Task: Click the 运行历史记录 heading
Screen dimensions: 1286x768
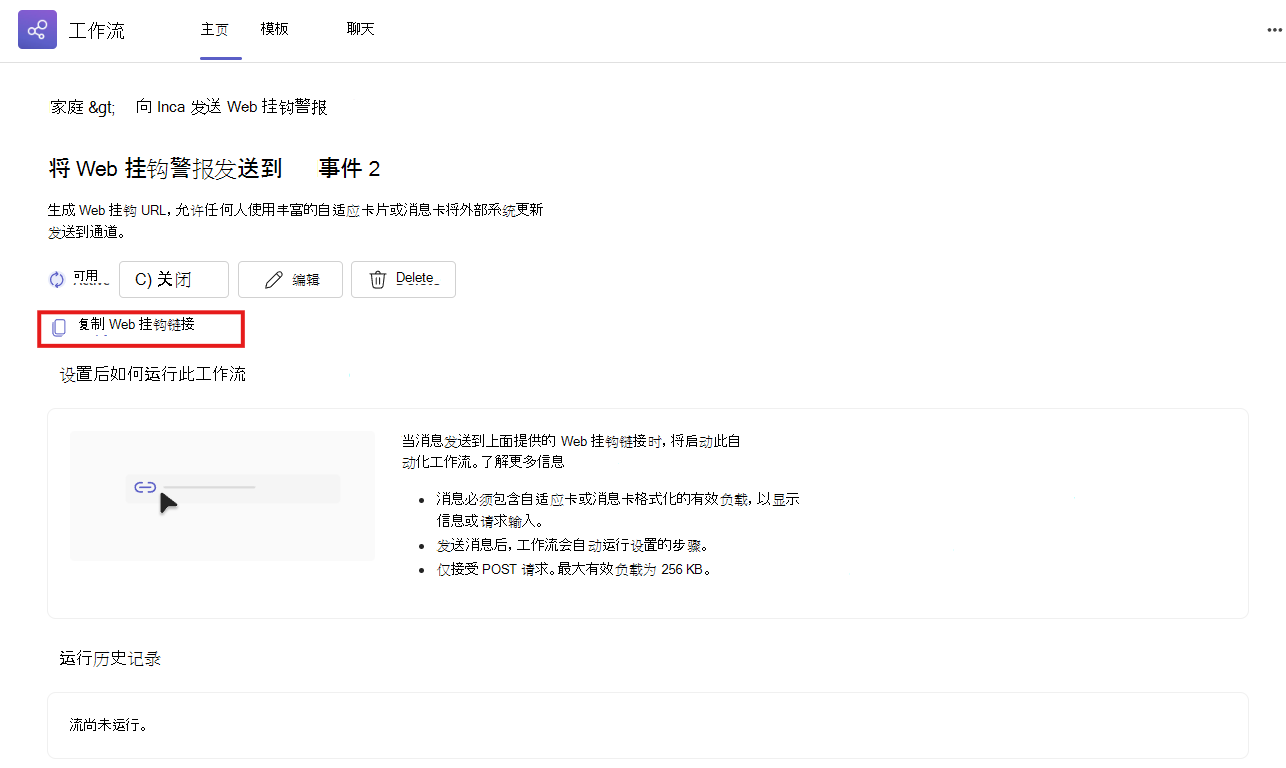Action: (110, 658)
